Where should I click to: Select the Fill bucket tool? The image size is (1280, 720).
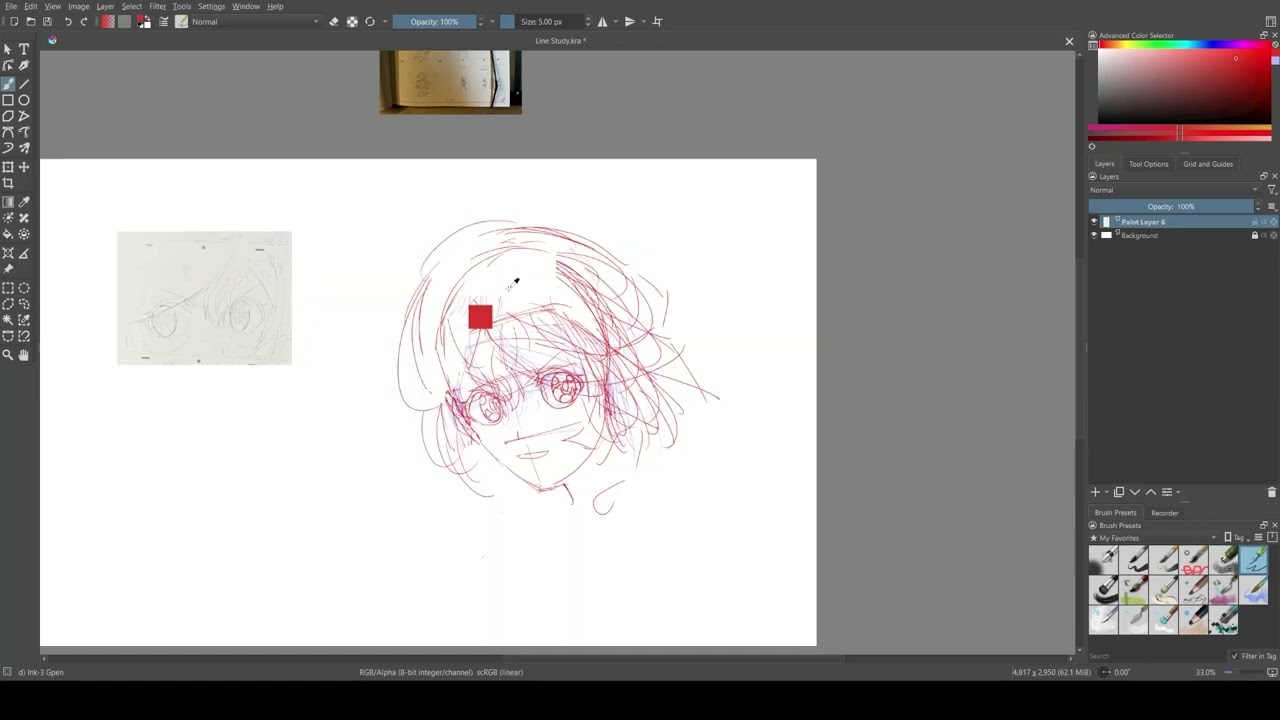(x=8, y=234)
